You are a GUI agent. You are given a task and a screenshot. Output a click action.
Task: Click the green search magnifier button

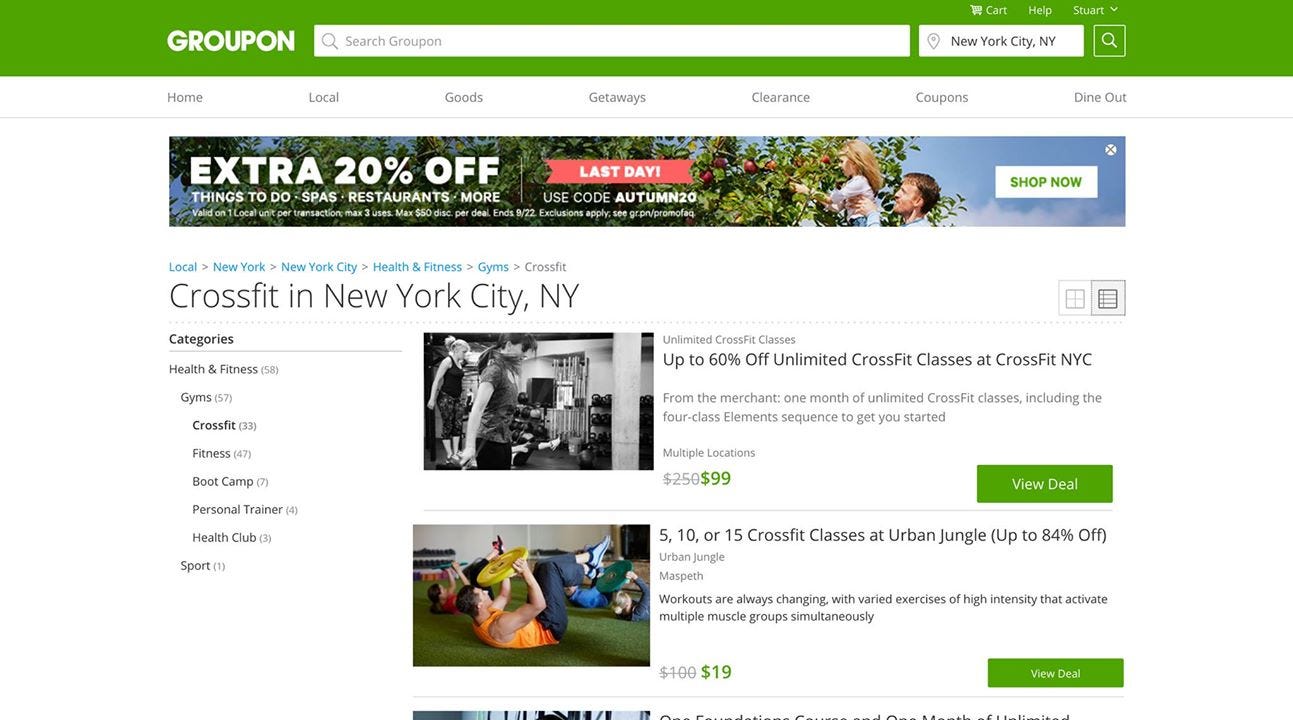(1109, 41)
